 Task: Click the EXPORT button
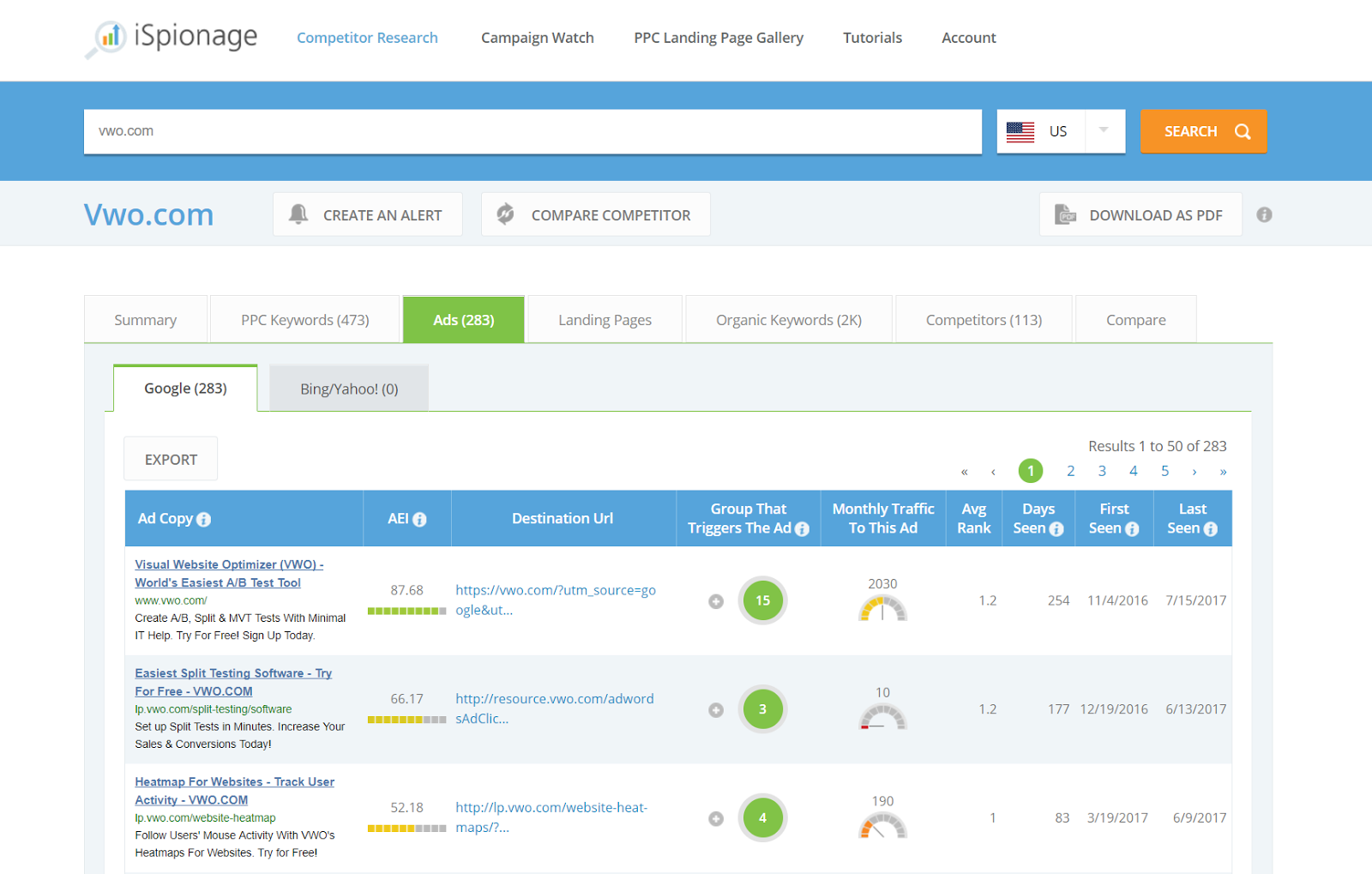tap(171, 459)
